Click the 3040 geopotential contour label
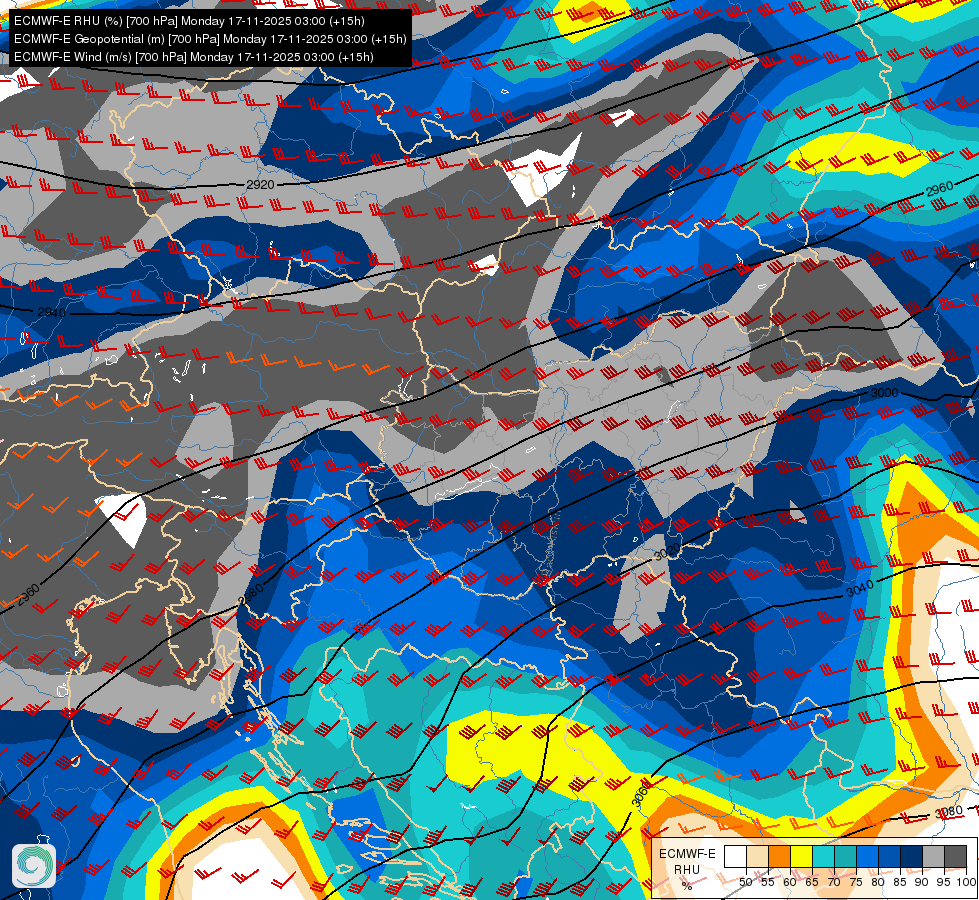 coord(860,588)
